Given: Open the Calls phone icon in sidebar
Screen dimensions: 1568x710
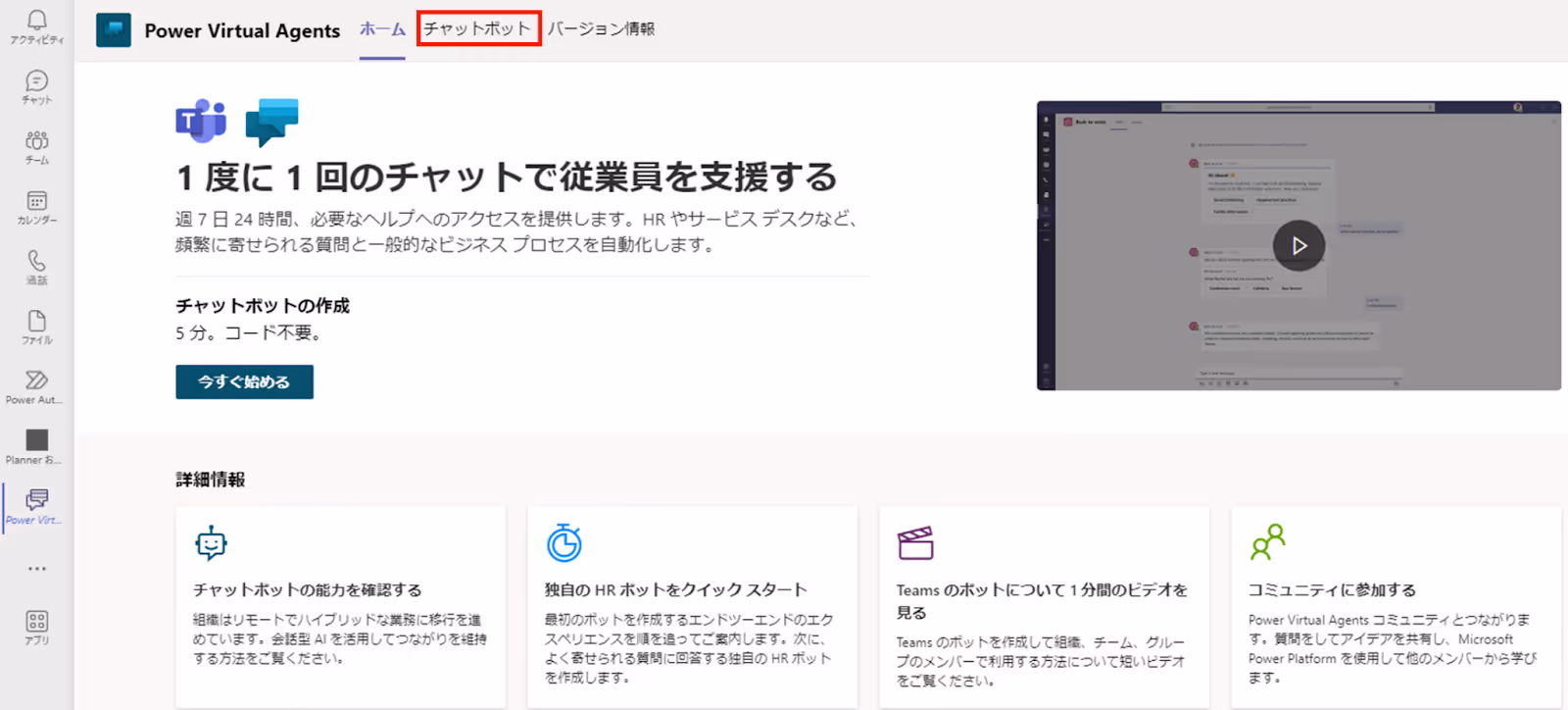Looking at the screenshot, I should pos(37,267).
